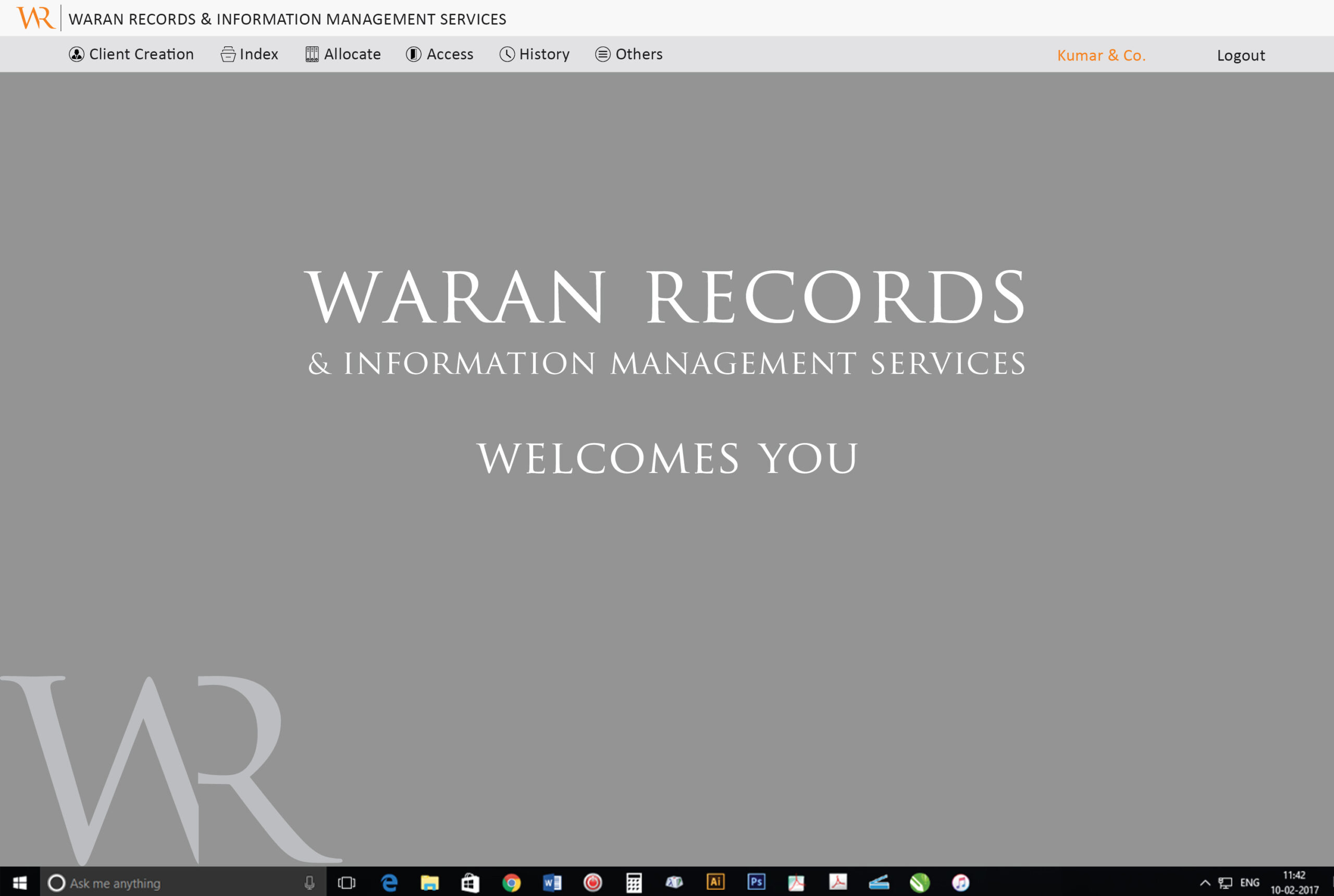Click the orange WR logo in header
1334x896 pixels.
tap(35, 18)
